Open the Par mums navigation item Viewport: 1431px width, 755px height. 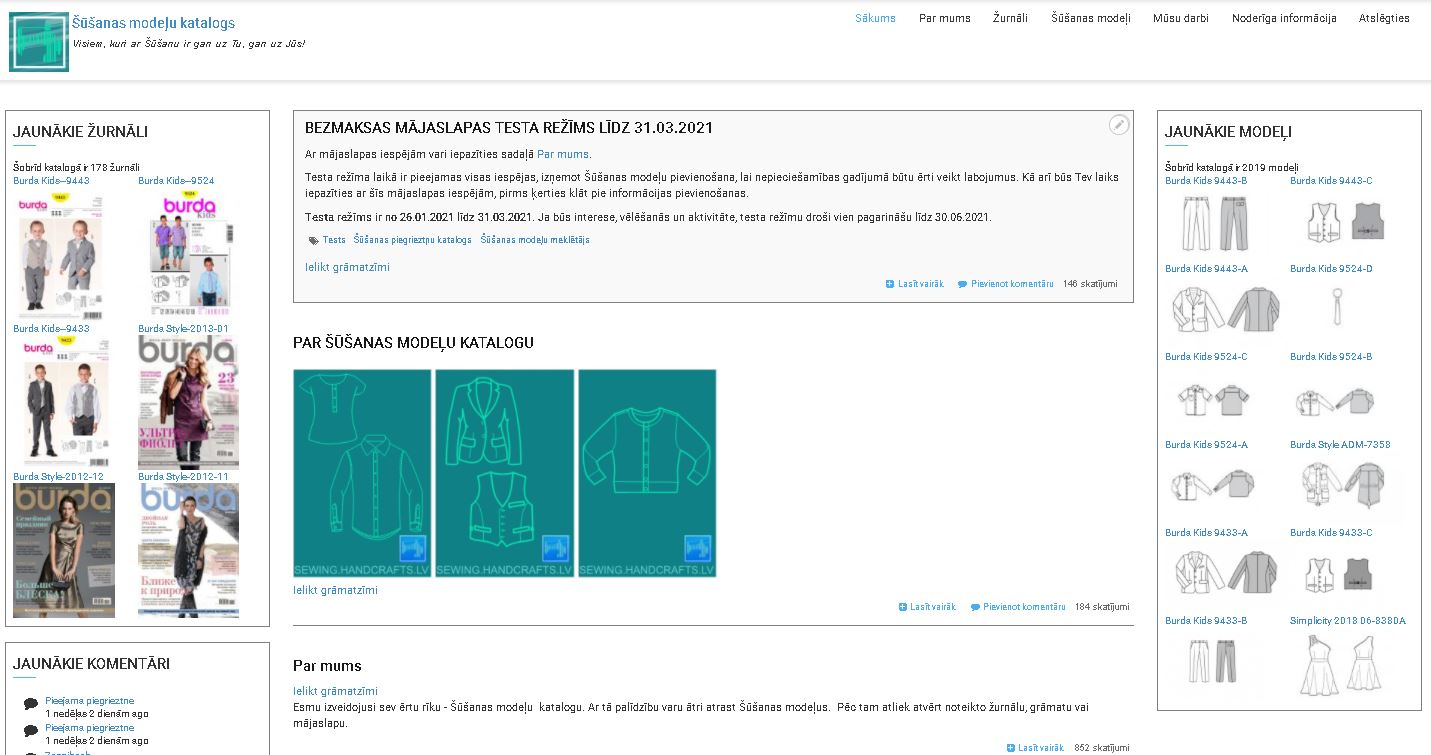pyautogui.click(x=945, y=18)
